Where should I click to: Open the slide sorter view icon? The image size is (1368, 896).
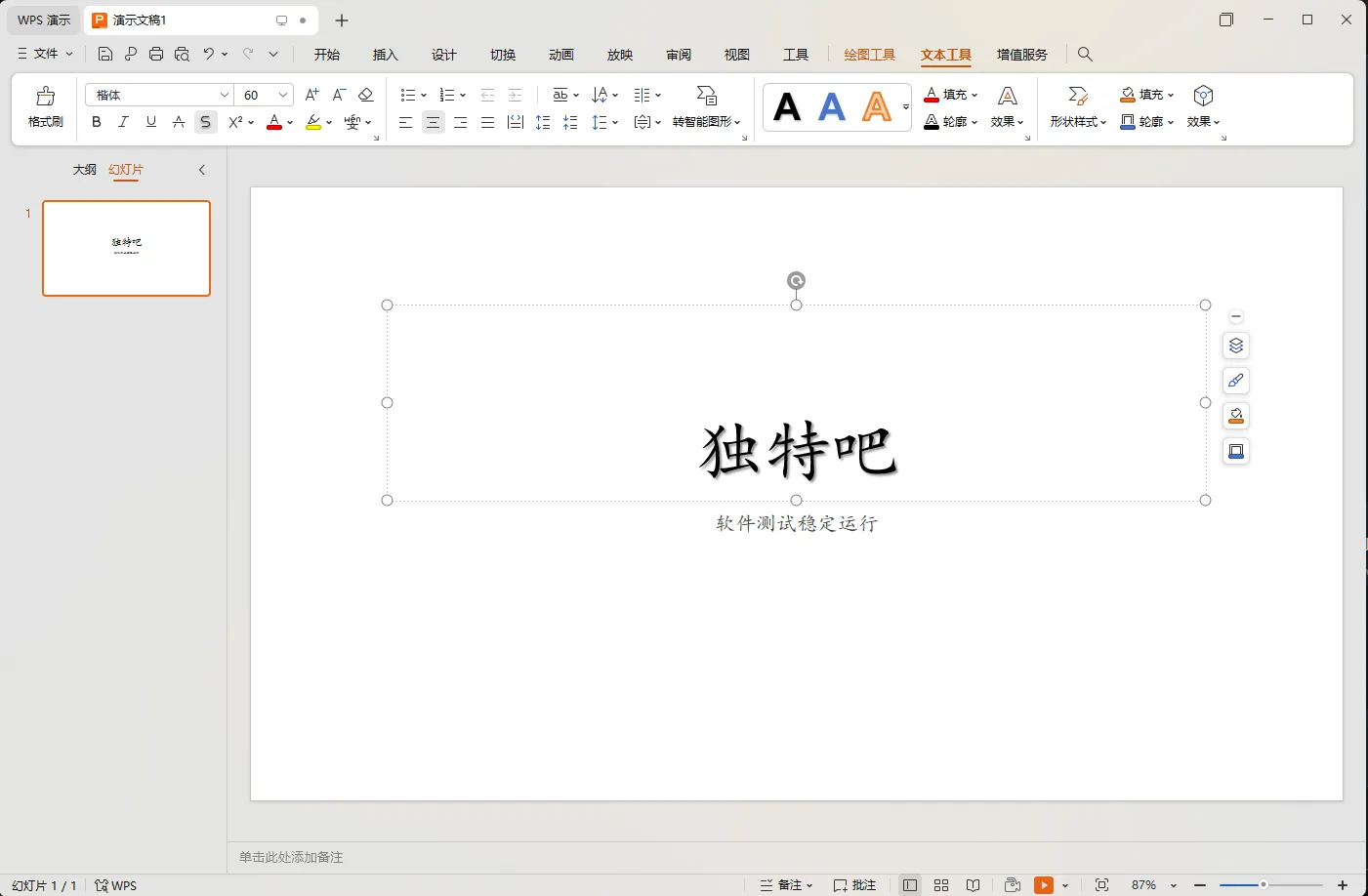click(x=940, y=884)
